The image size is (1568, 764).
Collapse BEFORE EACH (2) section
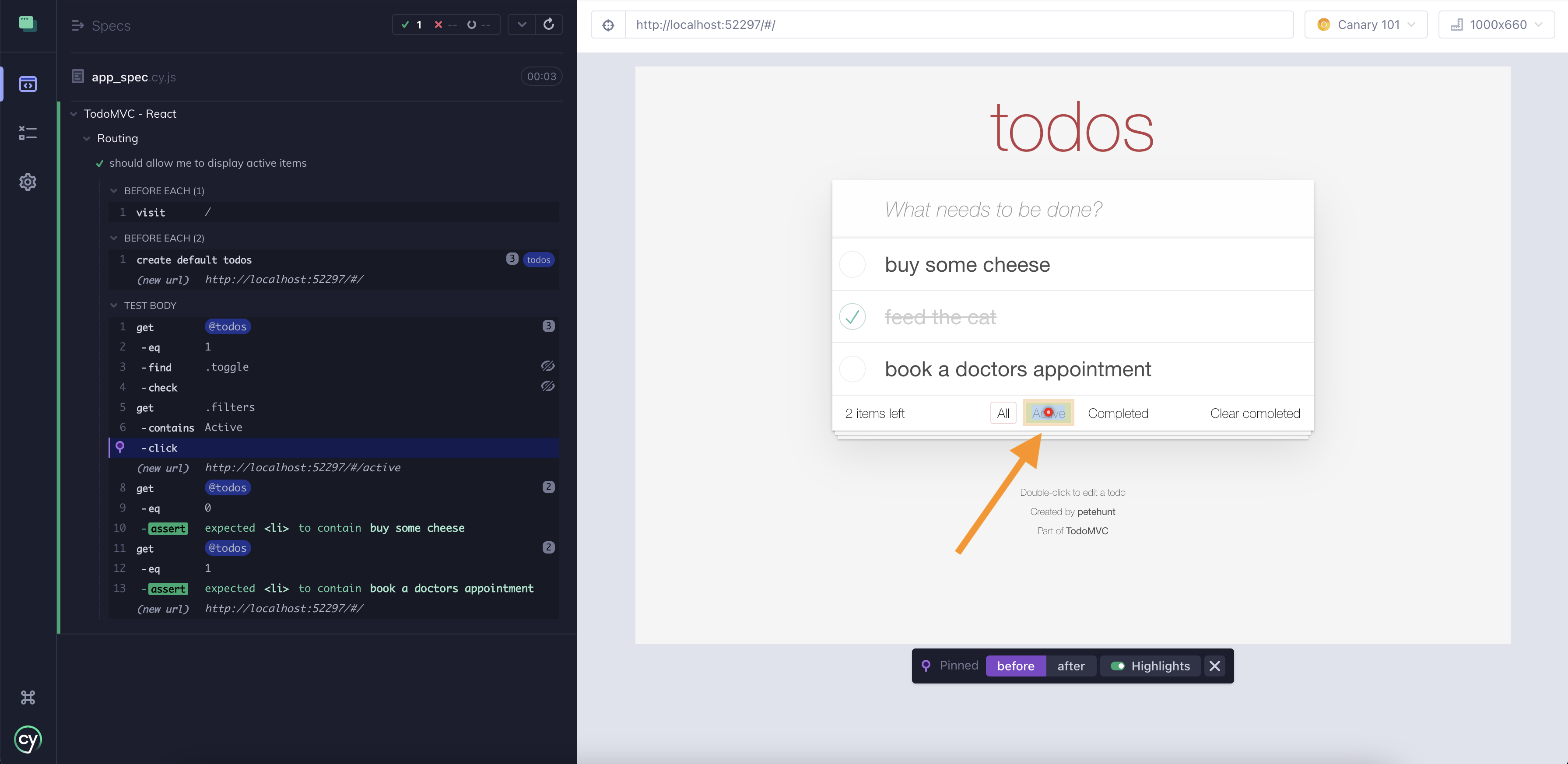pos(113,238)
